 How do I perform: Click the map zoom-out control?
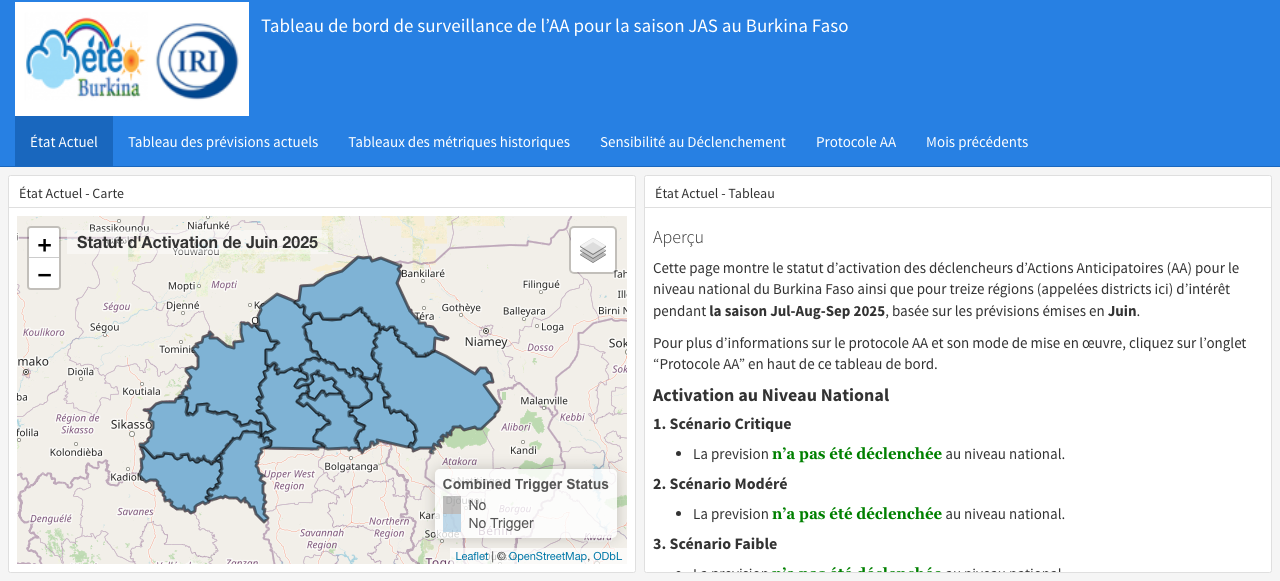click(43, 272)
